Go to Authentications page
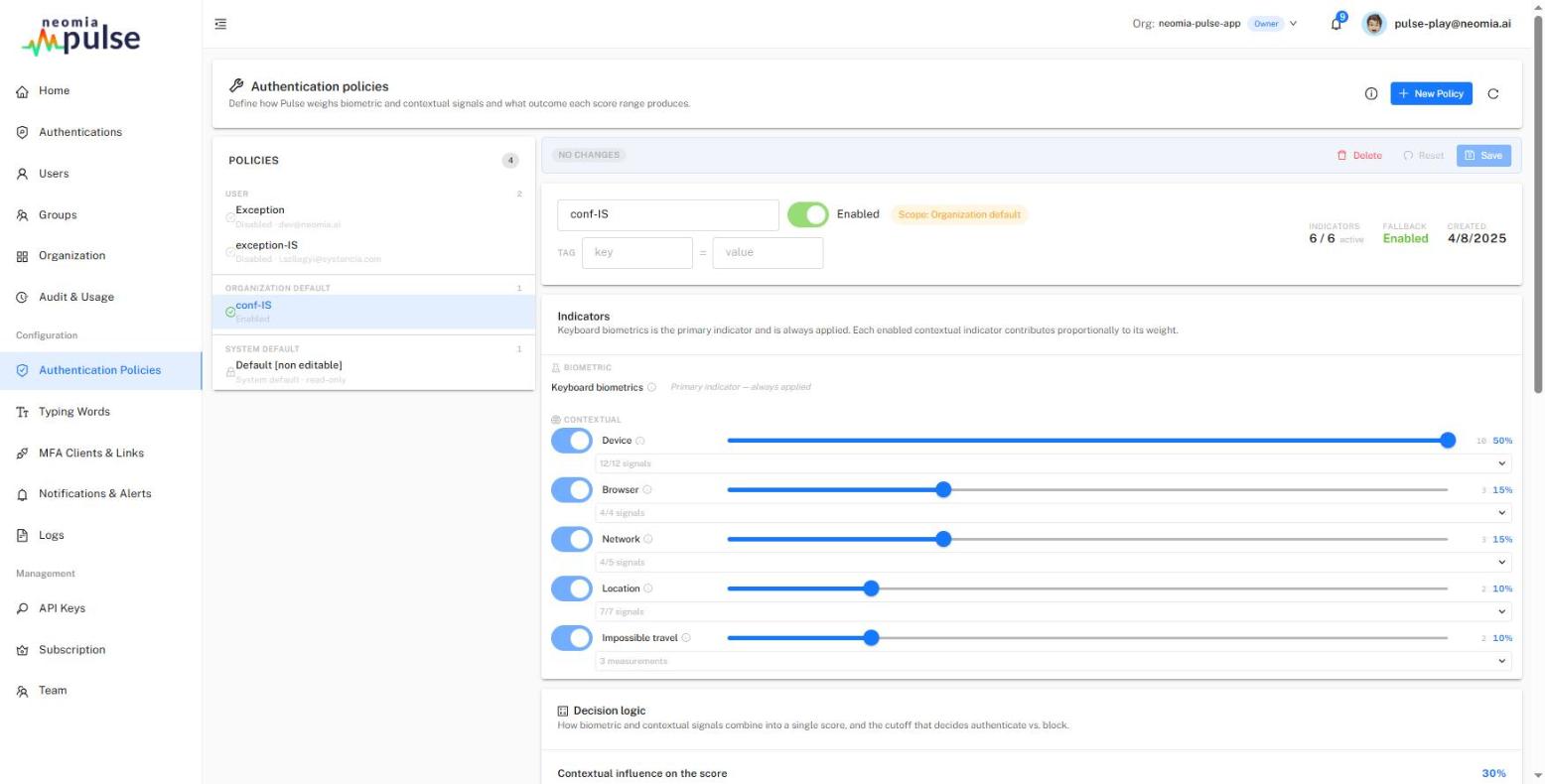 point(100,132)
